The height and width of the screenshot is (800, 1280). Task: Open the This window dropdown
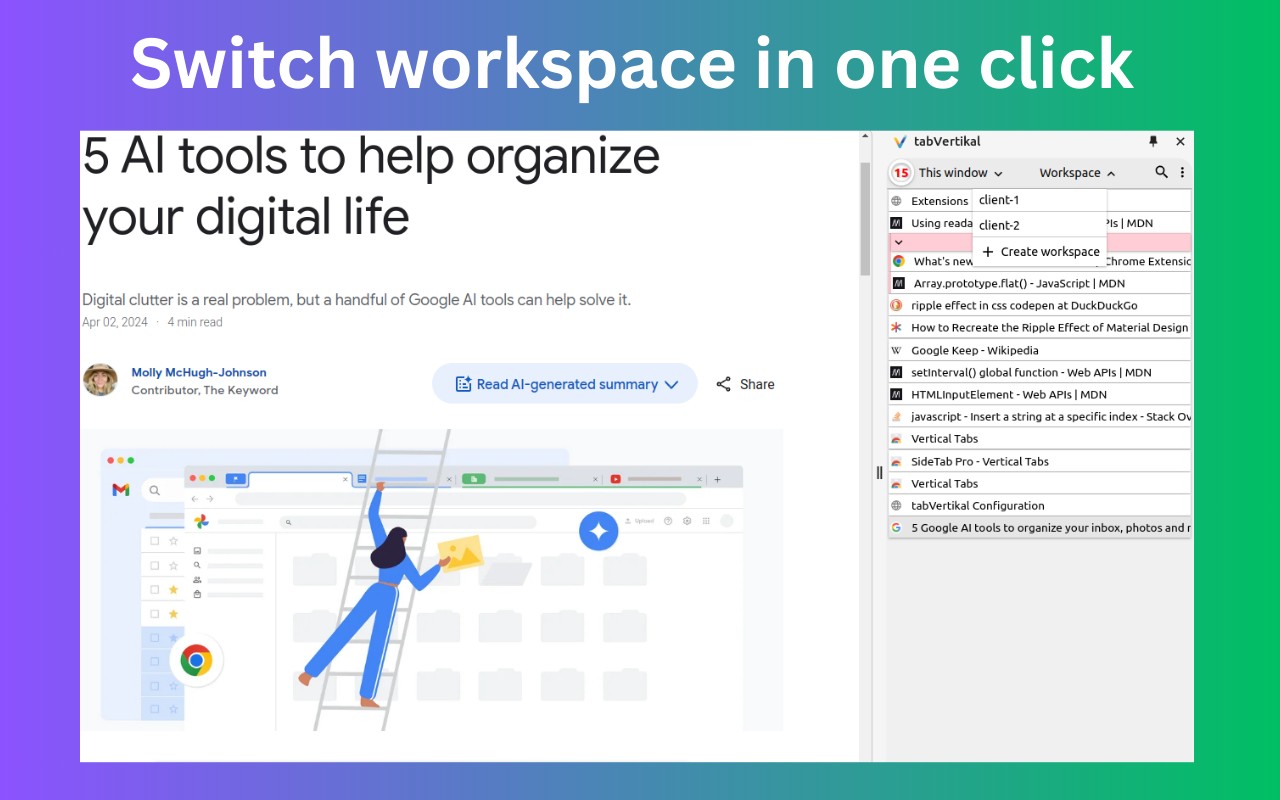click(x=960, y=173)
